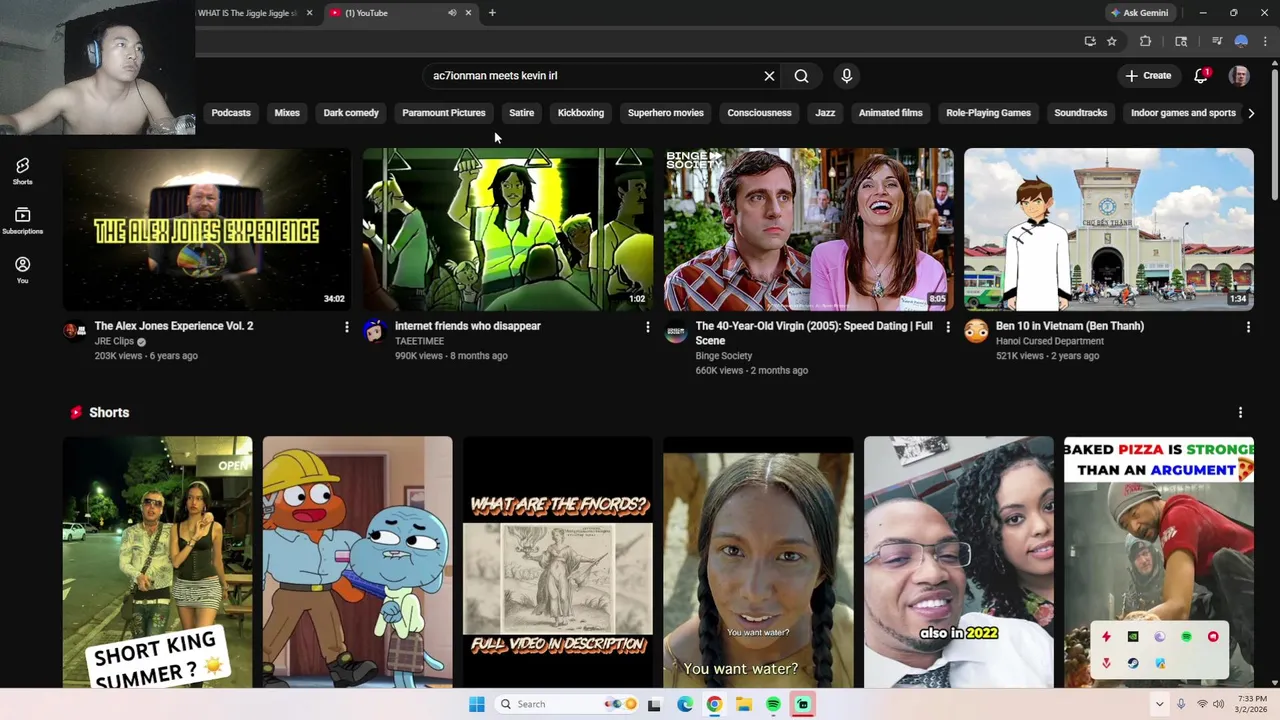This screenshot has height=720, width=1280.
Task: Open TAEETIMEE channel link
Action: (x=419, y=341)
